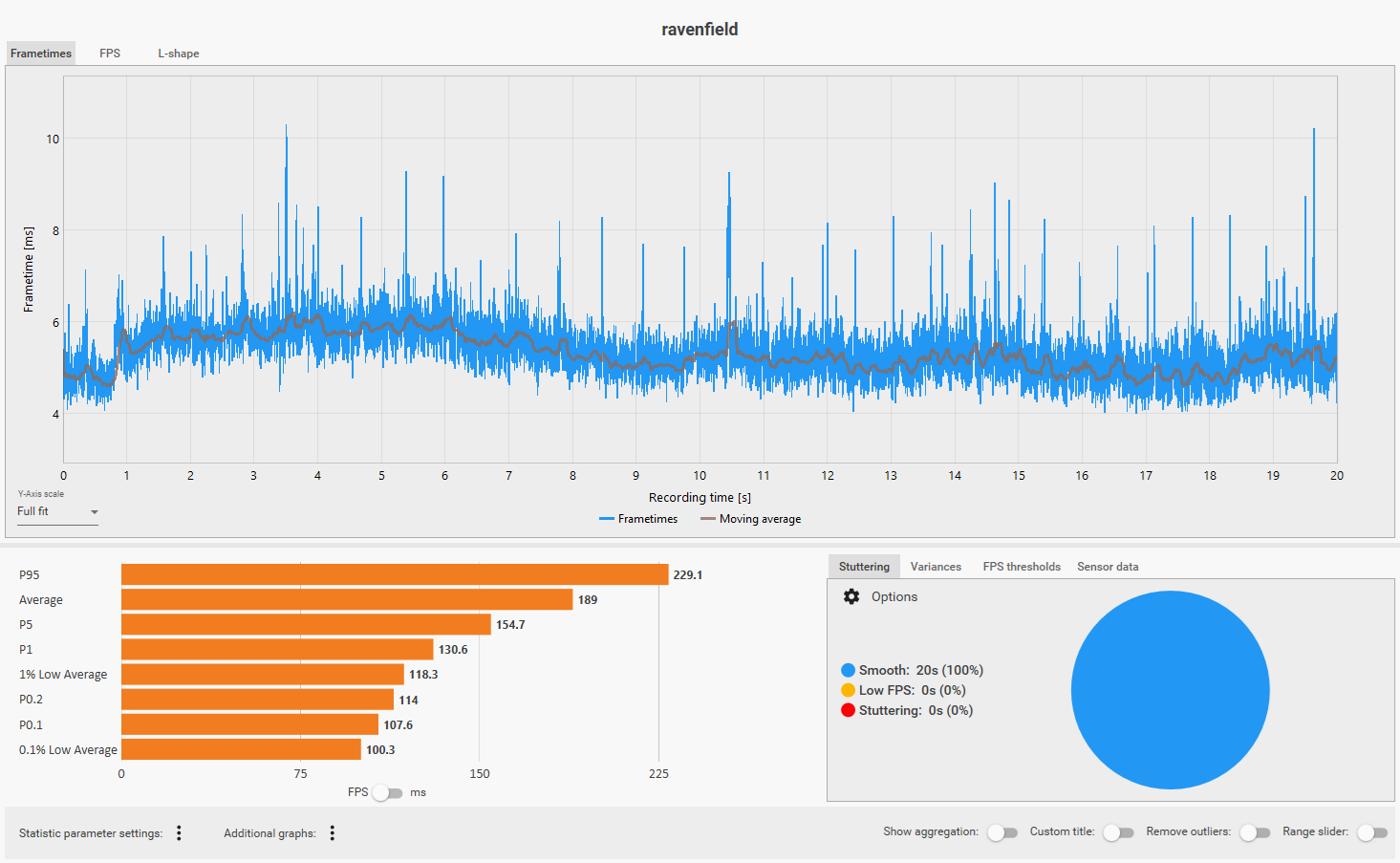This screenshot has width=1400, height=863.
Task: Switch to the FPS graph tab
Action: (x=110, y=54)
